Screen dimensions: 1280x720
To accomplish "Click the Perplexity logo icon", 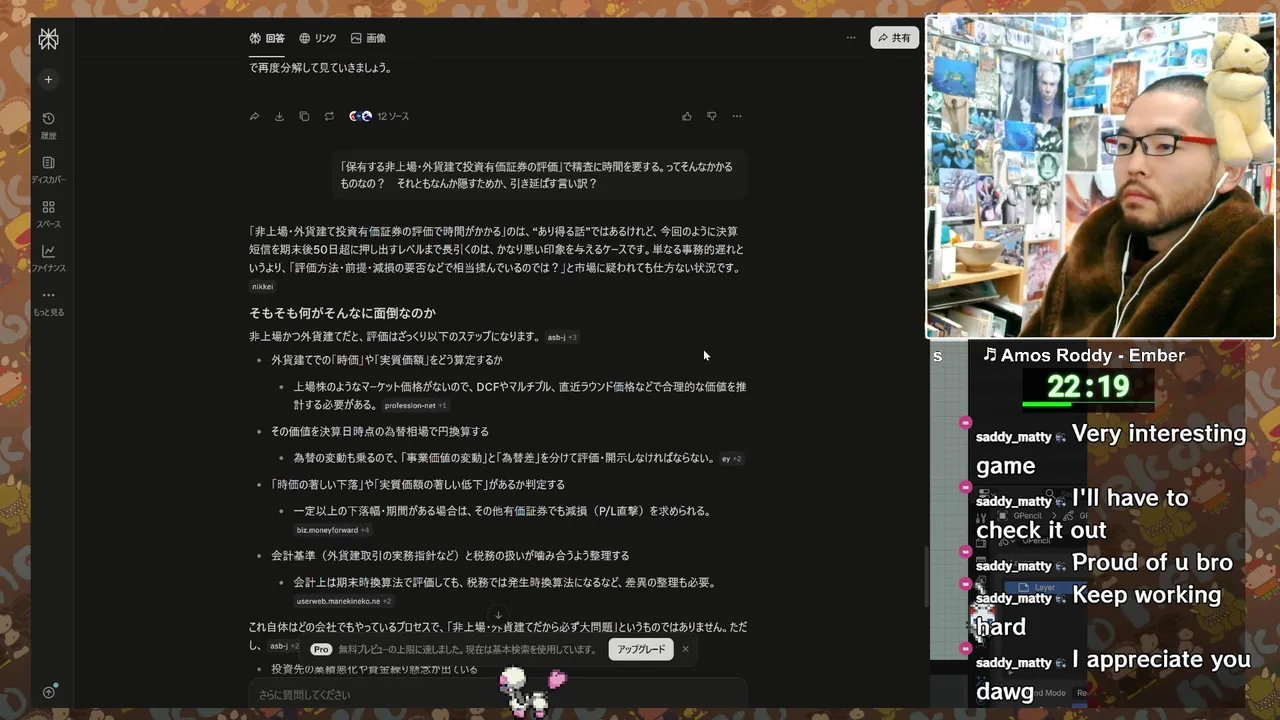I will (48, 39).
